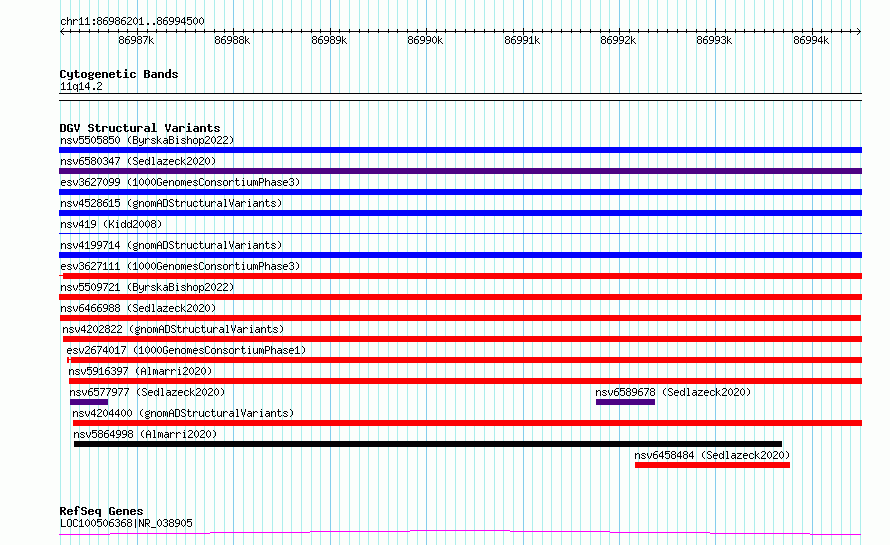
Task: Select the blue bar under nsv4528615
Action: pos(460,213)
